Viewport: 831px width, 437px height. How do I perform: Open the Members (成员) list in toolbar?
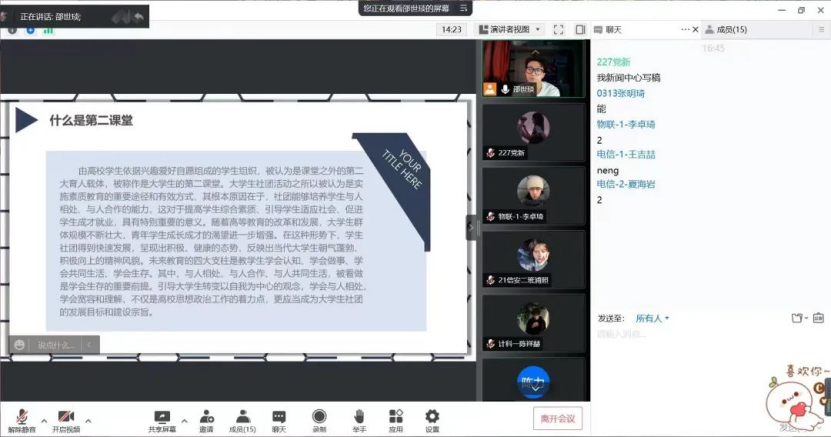pyautogui.click(x=241, y=419)
